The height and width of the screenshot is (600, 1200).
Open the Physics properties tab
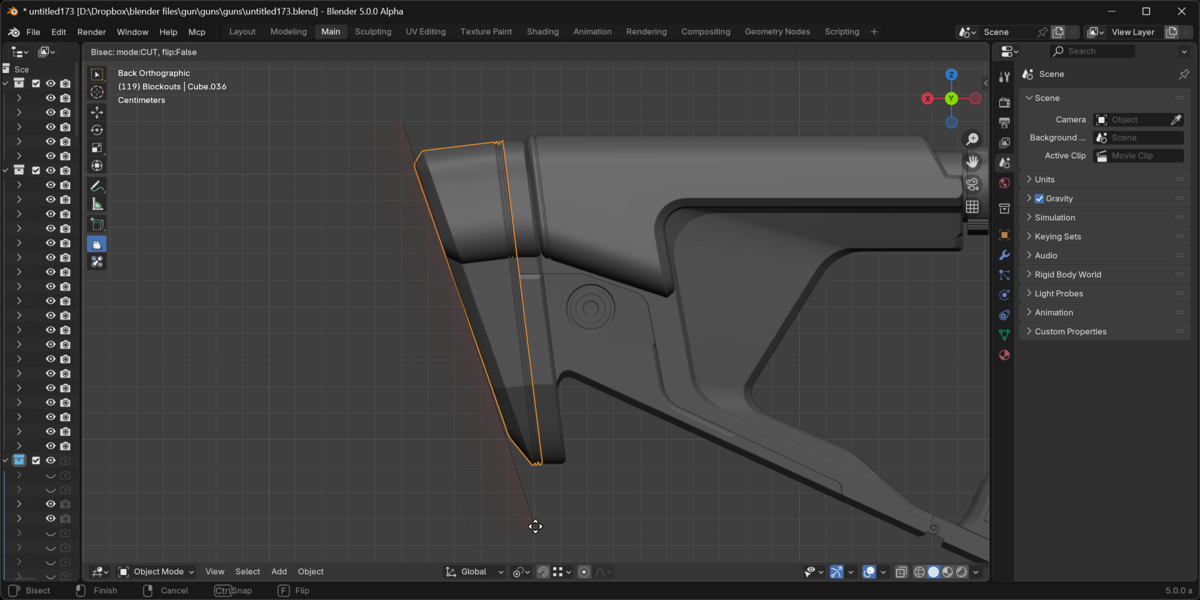(x=1004, y=294)
